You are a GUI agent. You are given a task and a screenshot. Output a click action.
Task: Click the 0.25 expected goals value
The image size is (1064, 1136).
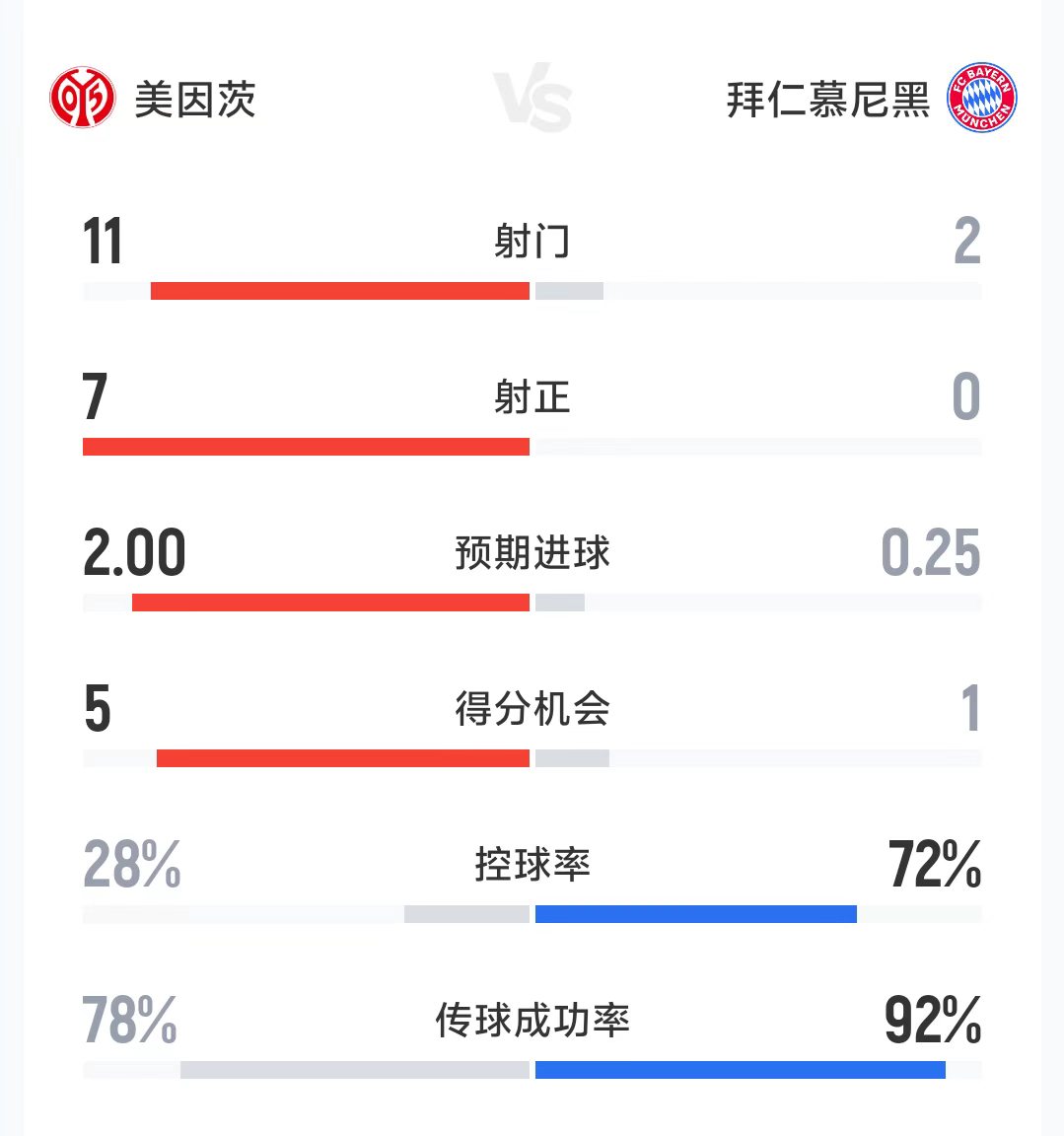point(930,553)
